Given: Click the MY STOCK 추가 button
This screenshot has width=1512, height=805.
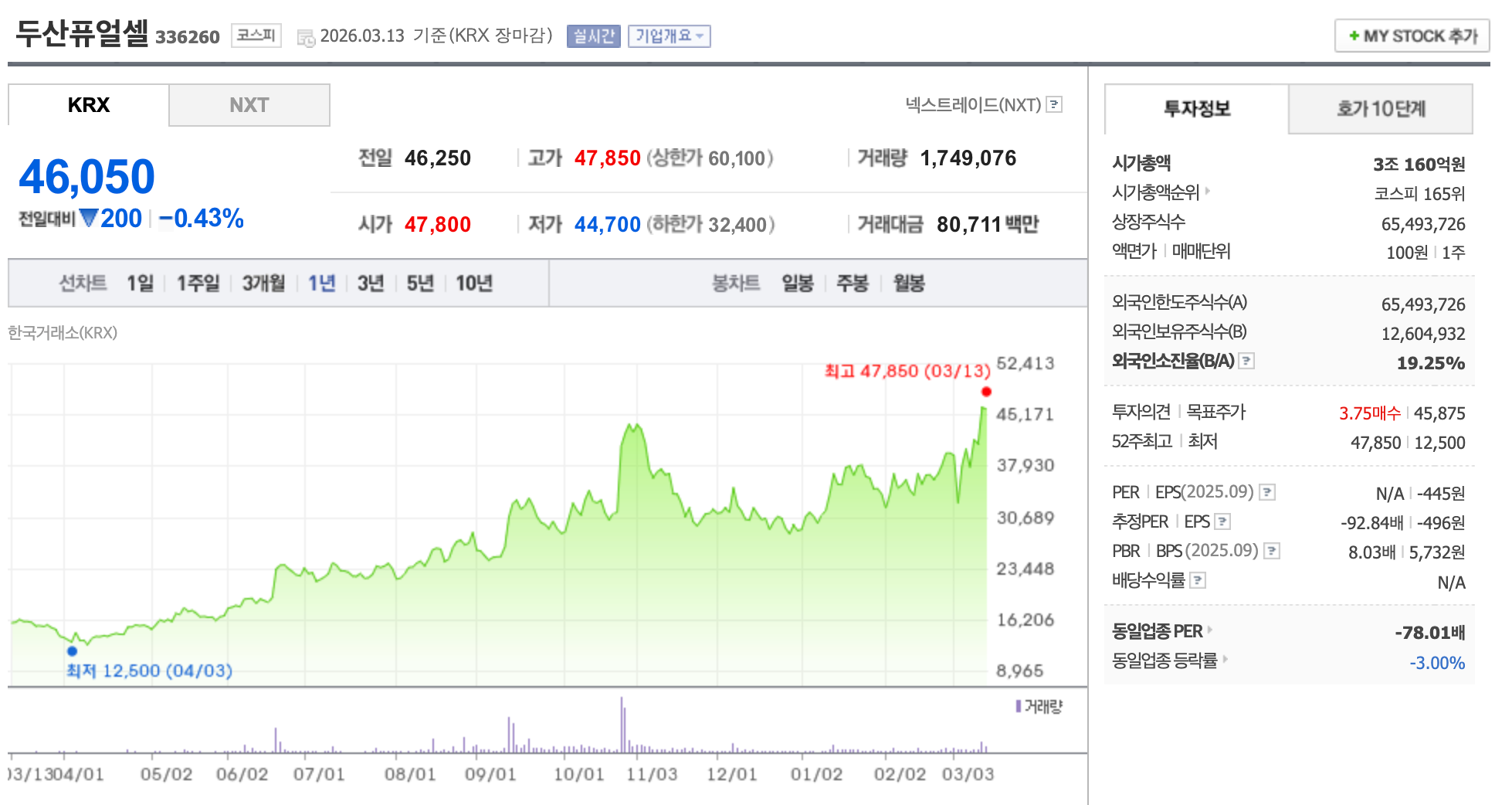Looking at the screenshot, I should [x=1412, y=36].
